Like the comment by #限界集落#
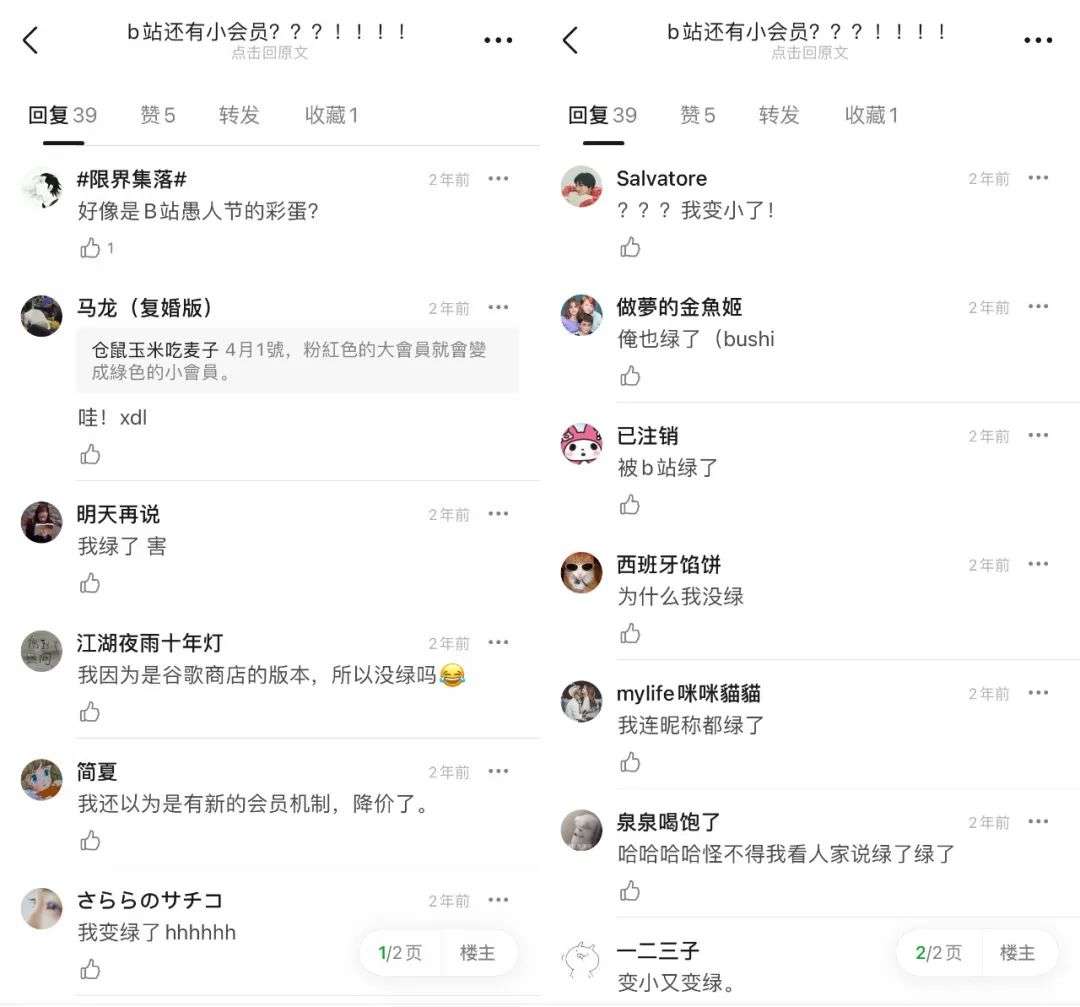Image resolution: width=1080 pixels, height=1007 pixels. tap(90, 248)
